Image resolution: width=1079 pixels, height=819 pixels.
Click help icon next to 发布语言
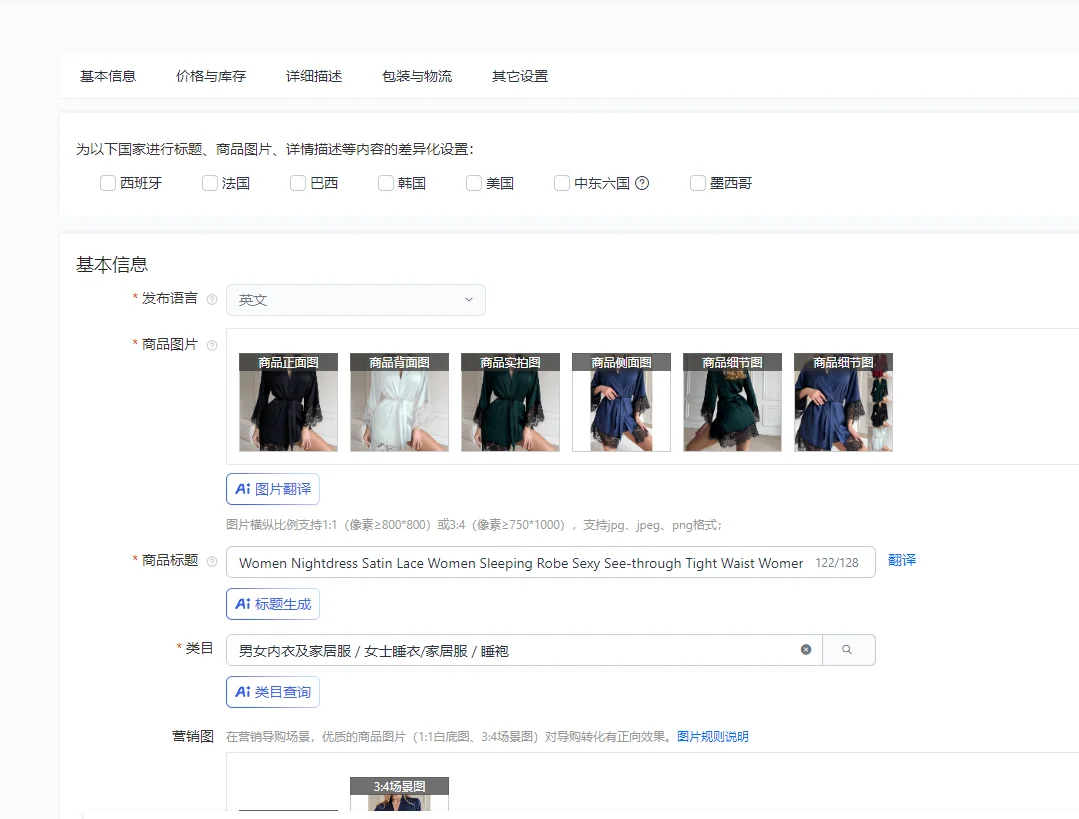tap(212, 300)
